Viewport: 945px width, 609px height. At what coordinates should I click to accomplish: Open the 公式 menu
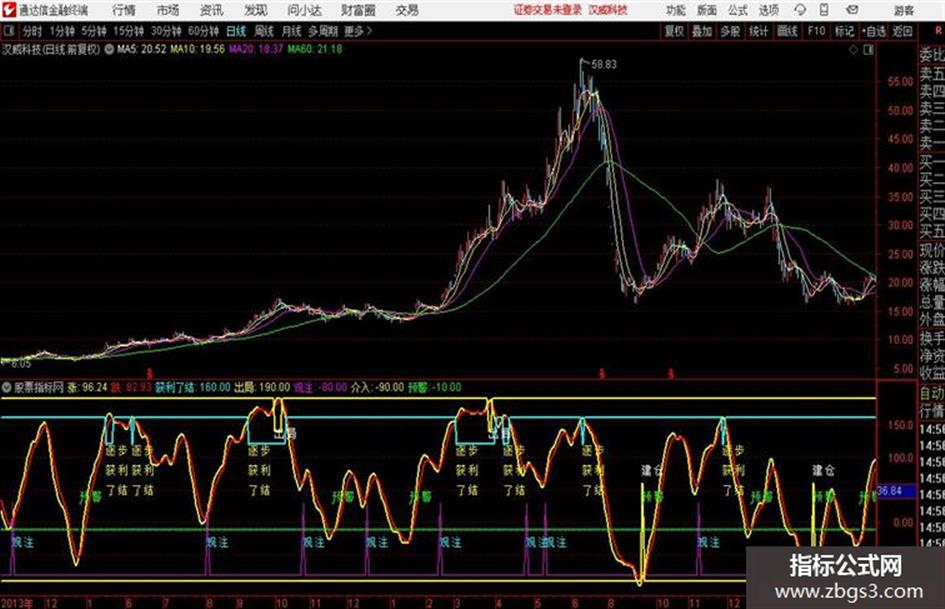pos(738,10)
